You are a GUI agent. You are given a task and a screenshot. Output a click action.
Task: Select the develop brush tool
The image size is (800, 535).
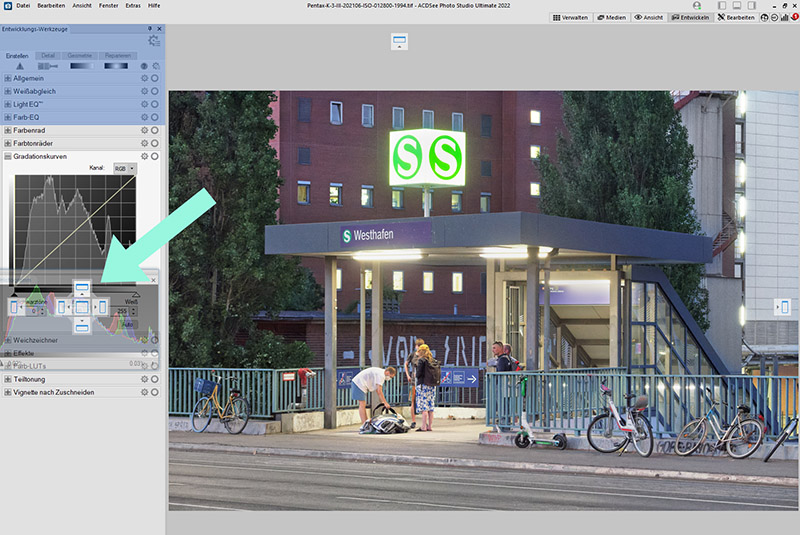[47, 66]
